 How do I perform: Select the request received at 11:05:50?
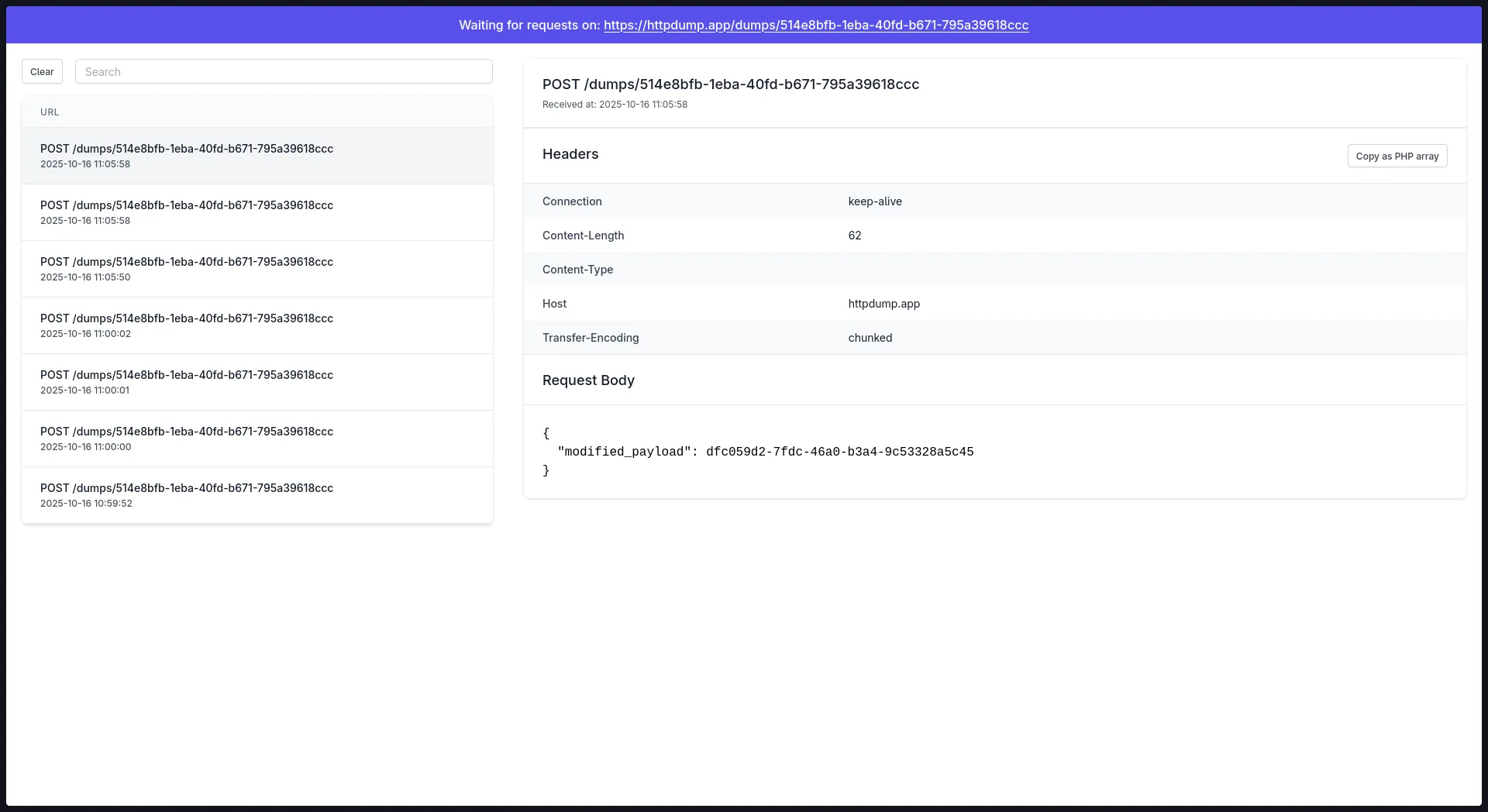pyautogui.click(x=257, y=268)
